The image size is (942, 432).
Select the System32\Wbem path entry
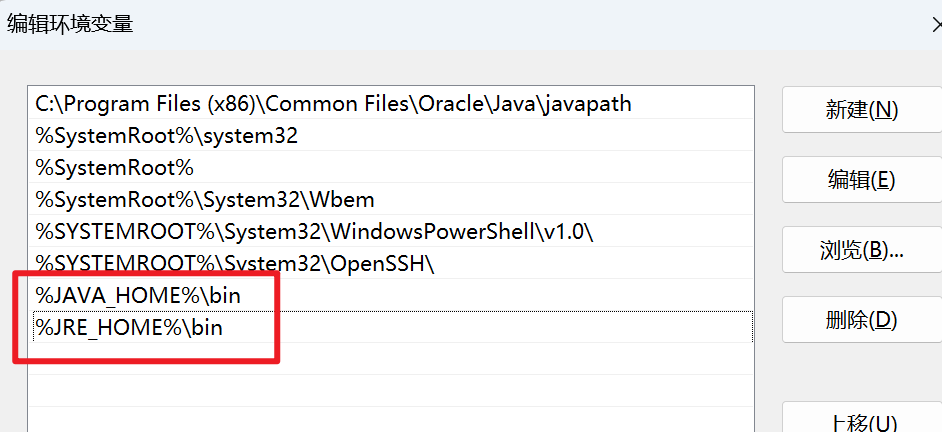tap(390, 199)
